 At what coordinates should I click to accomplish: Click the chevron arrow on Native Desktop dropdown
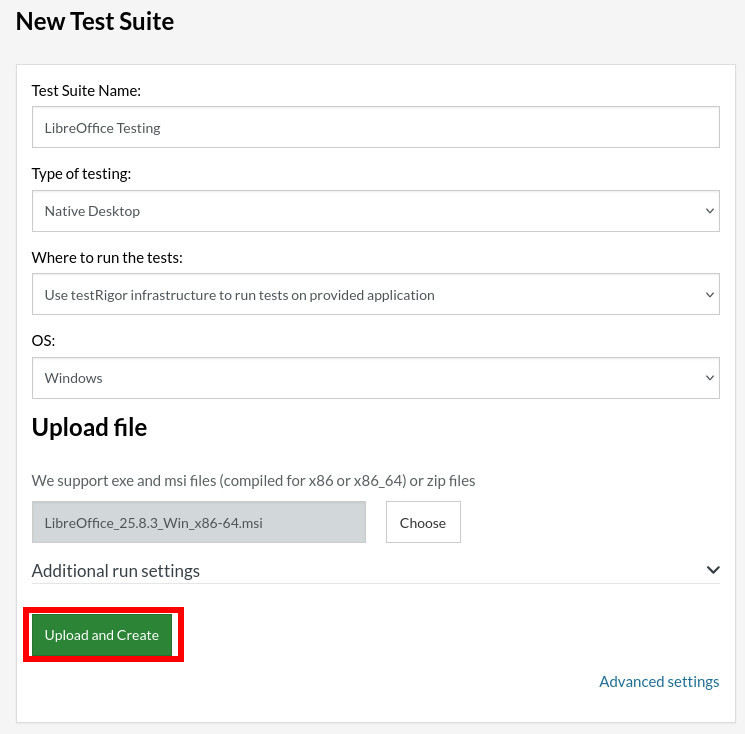(709, 211)
